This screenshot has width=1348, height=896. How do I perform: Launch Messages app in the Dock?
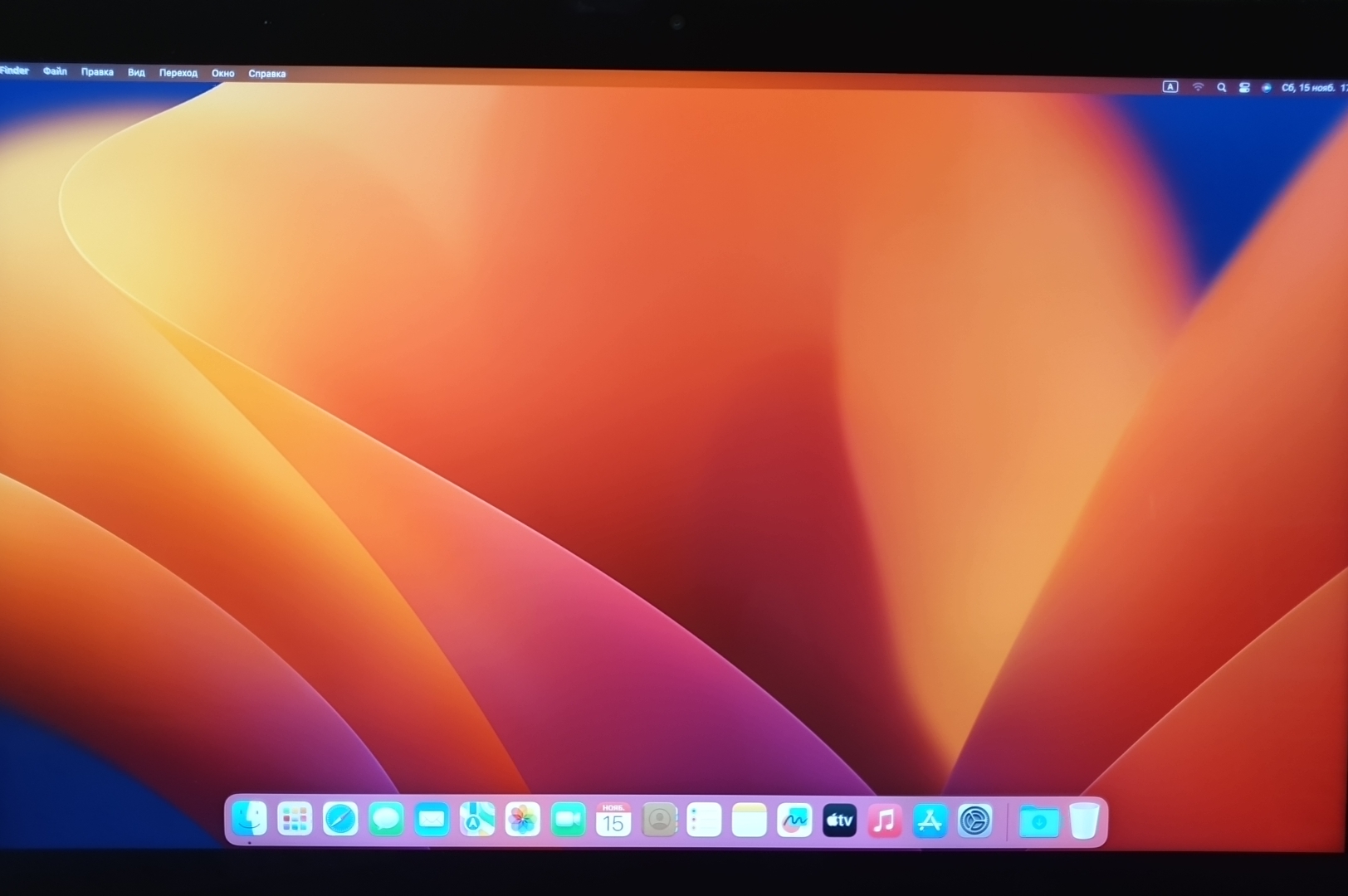tap(386, 820)
